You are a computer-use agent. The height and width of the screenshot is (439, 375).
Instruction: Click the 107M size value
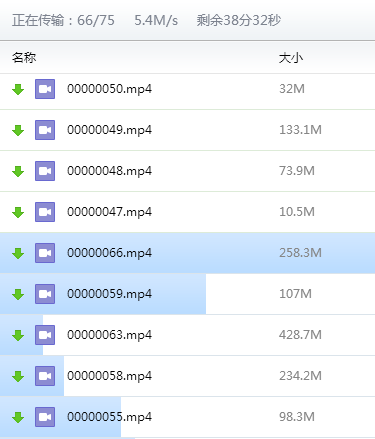coord(295,294)
